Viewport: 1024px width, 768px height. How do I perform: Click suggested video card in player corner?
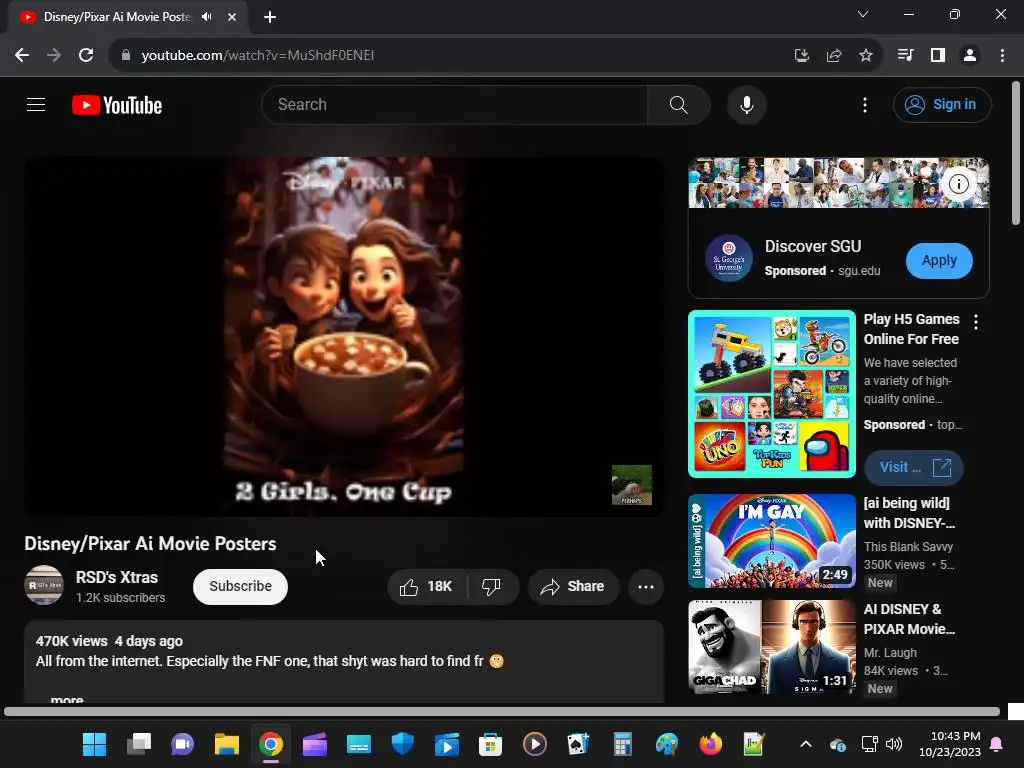(632, 485)
